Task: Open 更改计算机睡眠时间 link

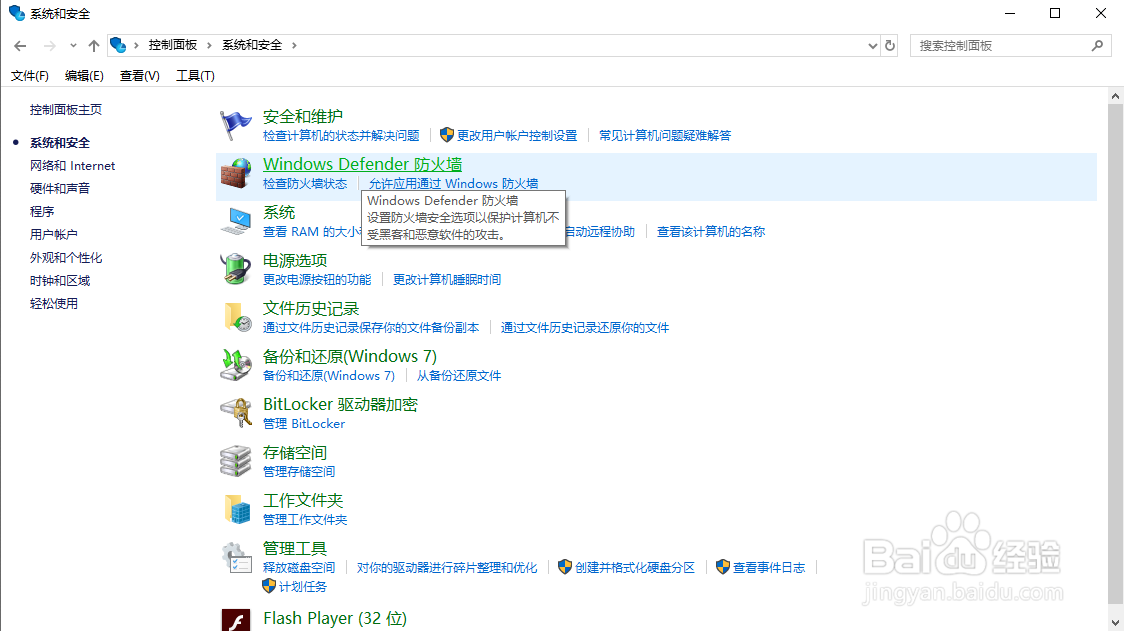Action: coord(447,280)
